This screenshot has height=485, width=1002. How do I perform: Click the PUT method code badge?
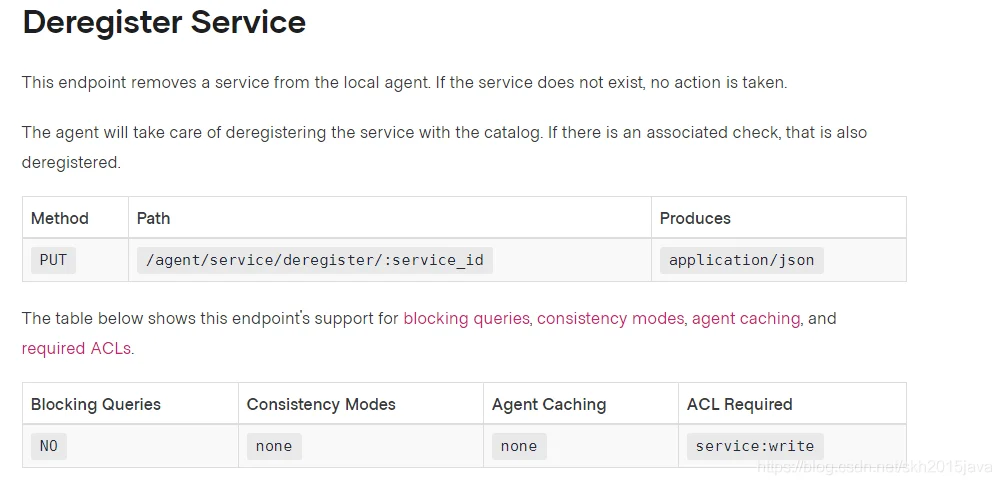(x=53, y=260)
